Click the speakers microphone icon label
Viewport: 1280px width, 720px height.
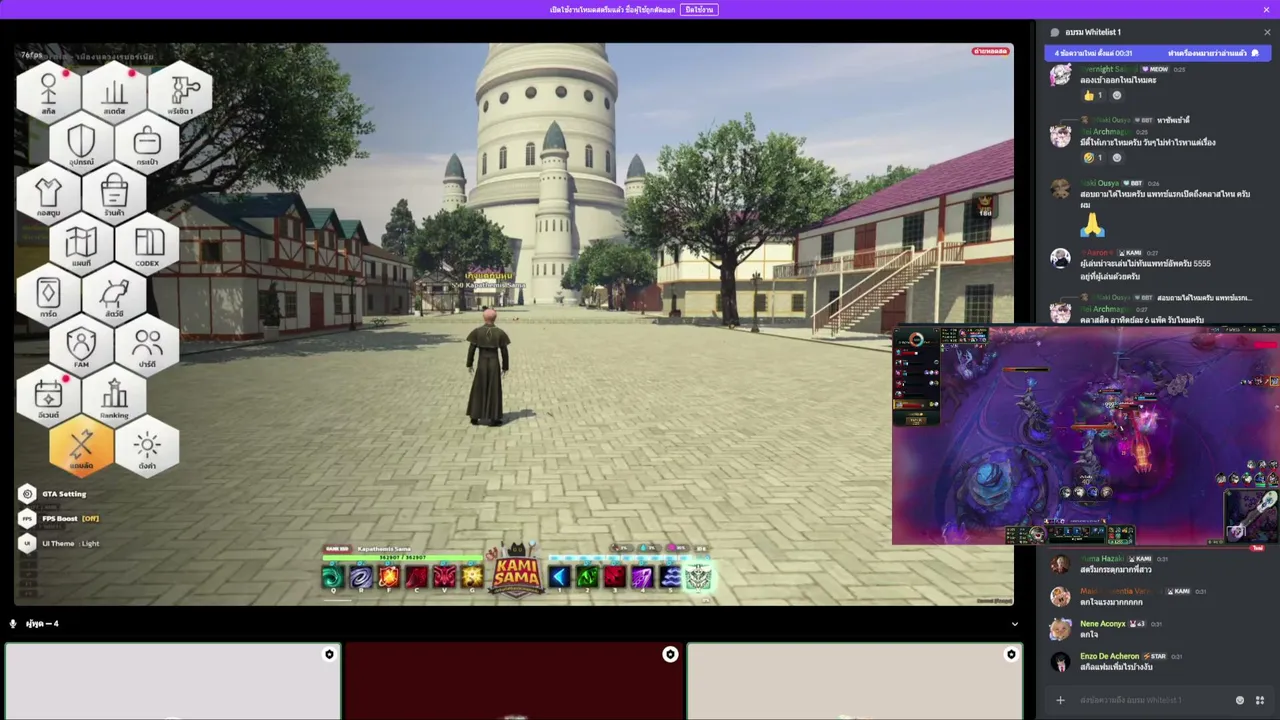(x=13, y=624)
